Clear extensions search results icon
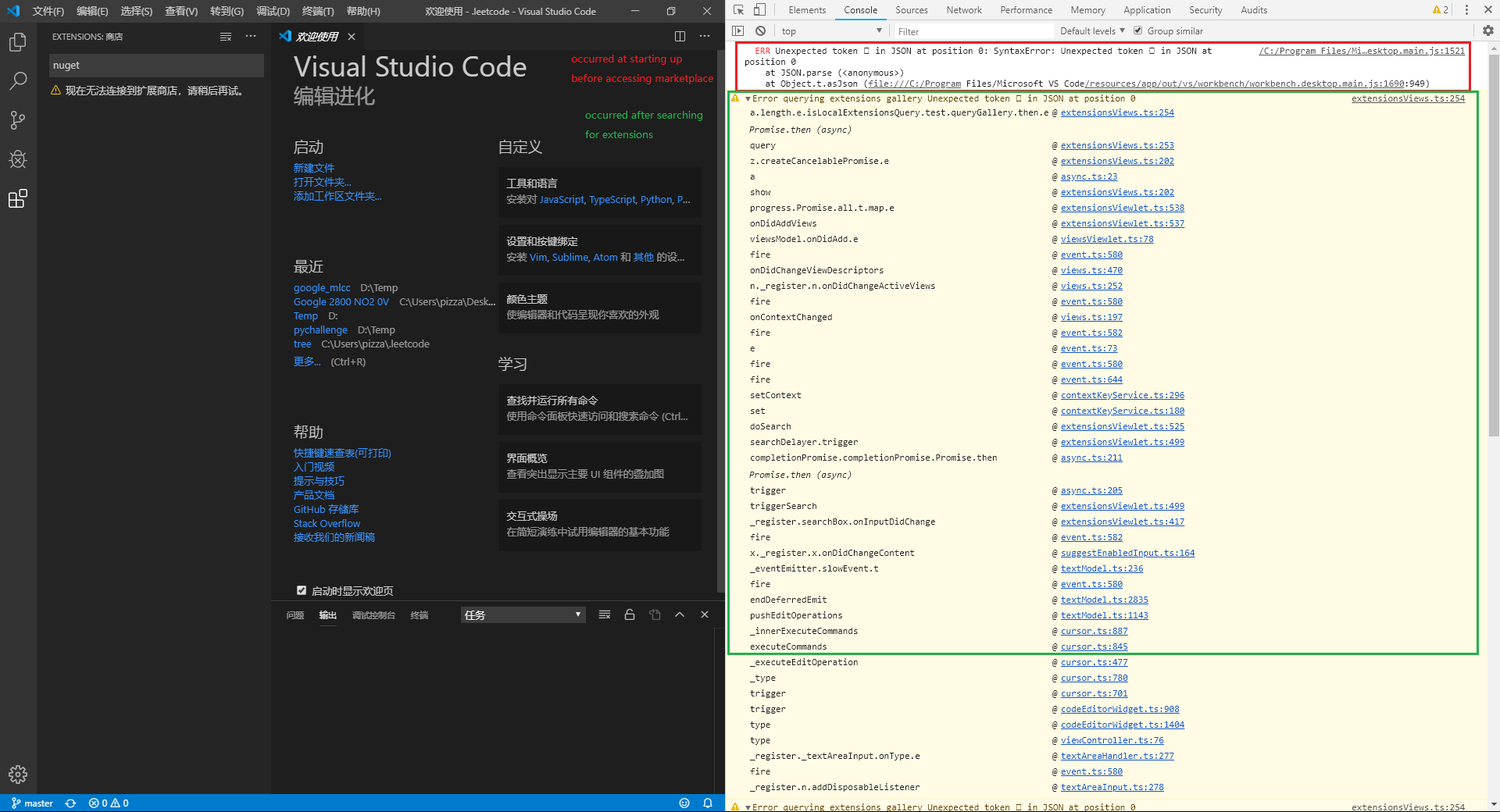 [x=226, y=37]
